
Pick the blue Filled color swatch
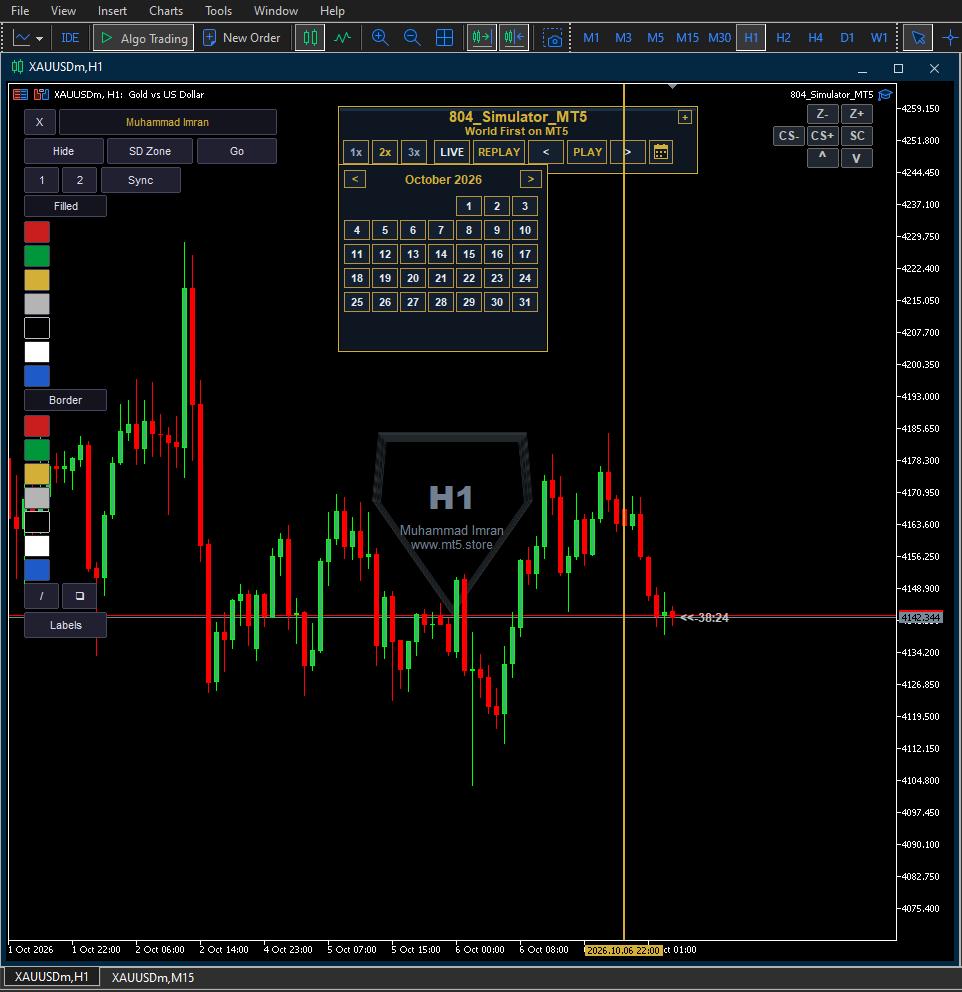pyautogui.click(x=37, y=376)
